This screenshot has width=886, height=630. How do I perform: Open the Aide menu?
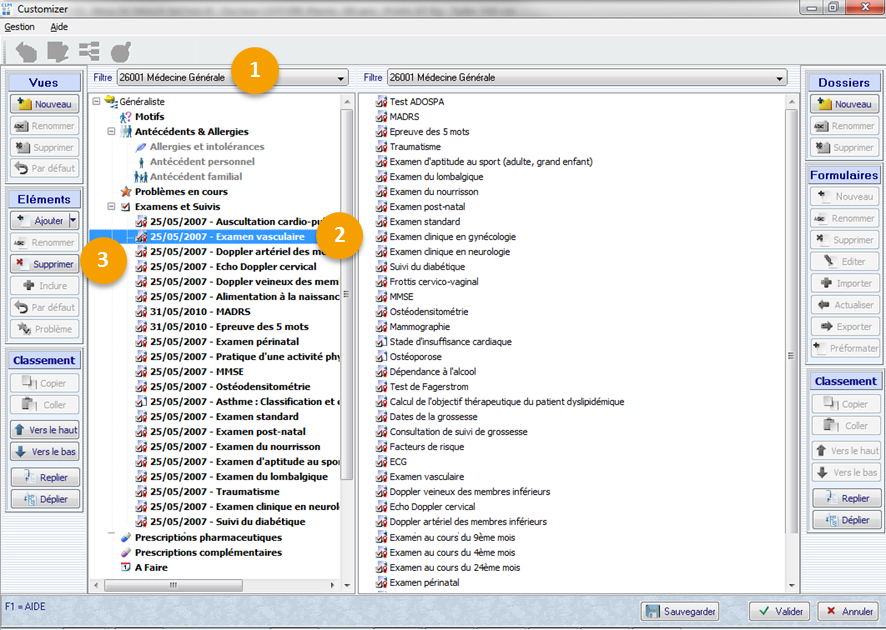click(x=59, y=27)
